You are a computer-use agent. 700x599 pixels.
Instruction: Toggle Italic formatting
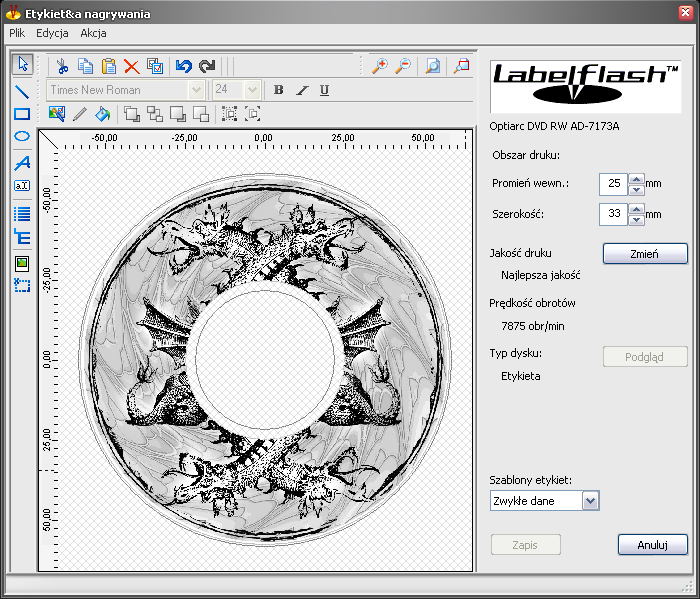pyautogui.click(x=302, y=90)
